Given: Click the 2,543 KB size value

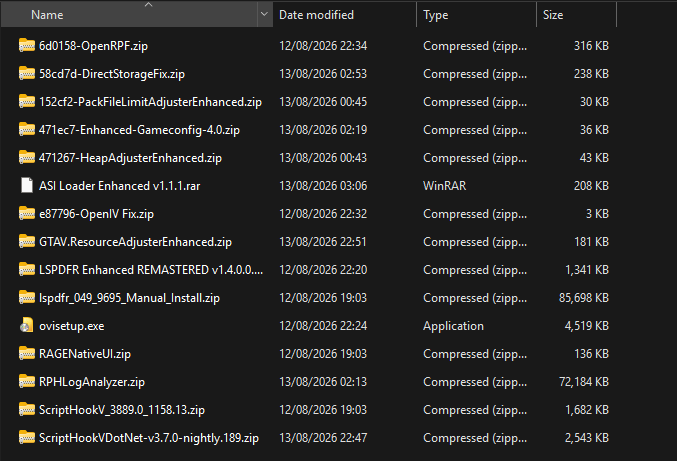Looking at the screenshot, I should click(x=587, y=438).
